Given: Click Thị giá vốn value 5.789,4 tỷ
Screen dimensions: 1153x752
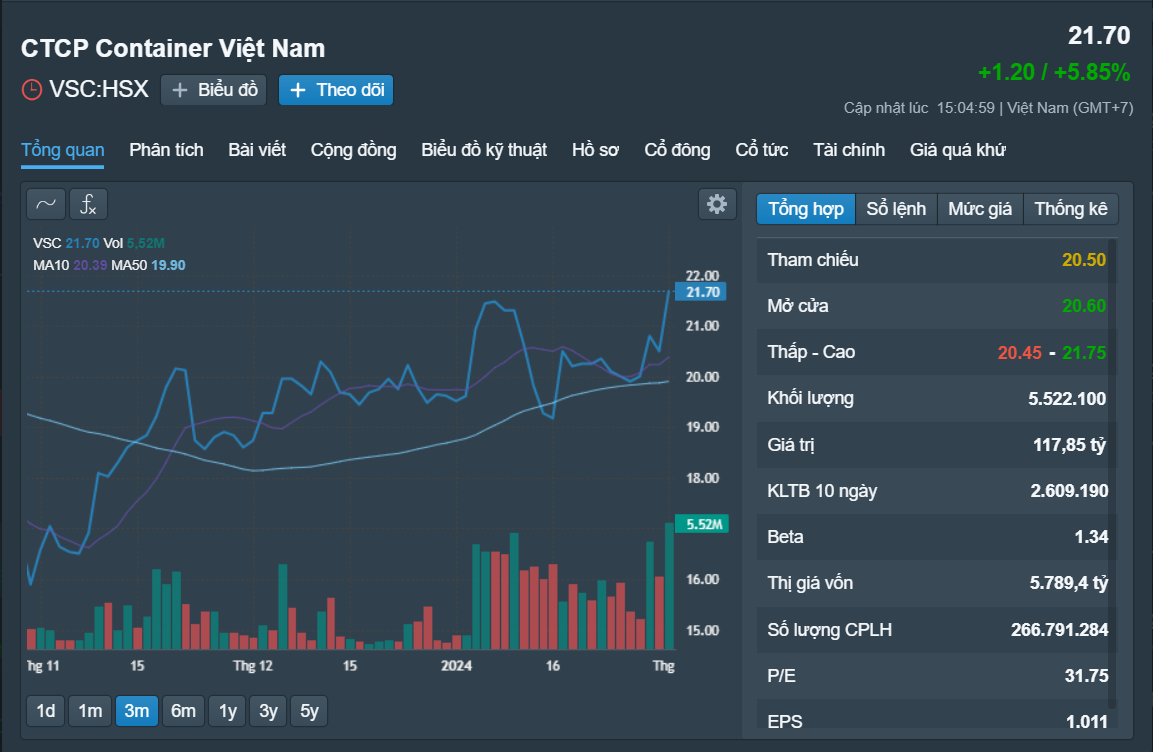Looking at the screenshot, I should click(x=1068, y=583).
